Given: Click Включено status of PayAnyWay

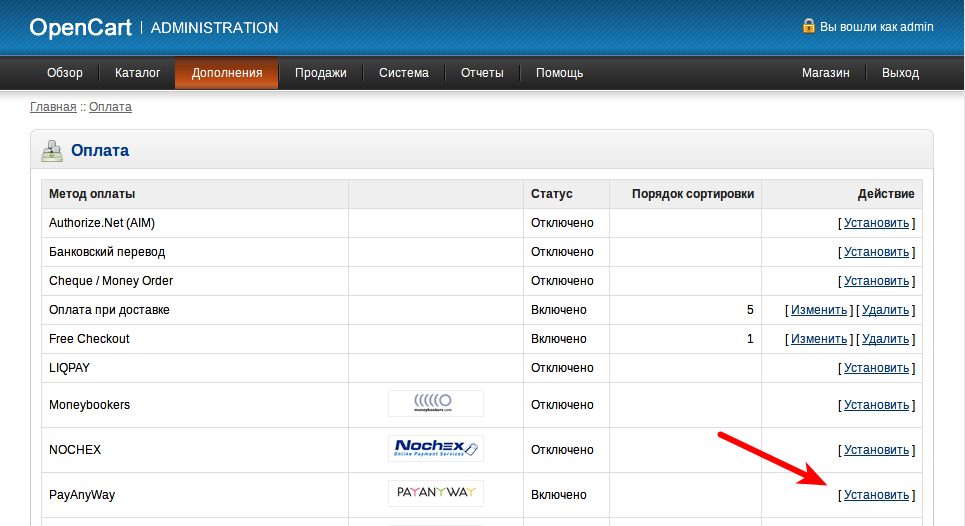Looking at the screenshot, I should click(x=559, y=495).
